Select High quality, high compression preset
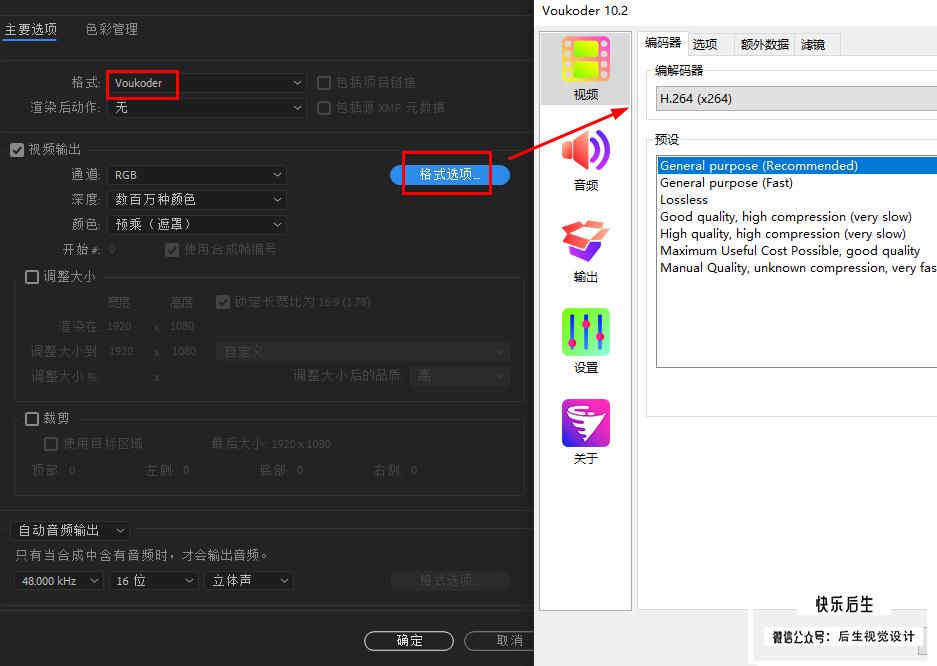The width and height of the screenshot is (937, 666). (x=797, y=234)
